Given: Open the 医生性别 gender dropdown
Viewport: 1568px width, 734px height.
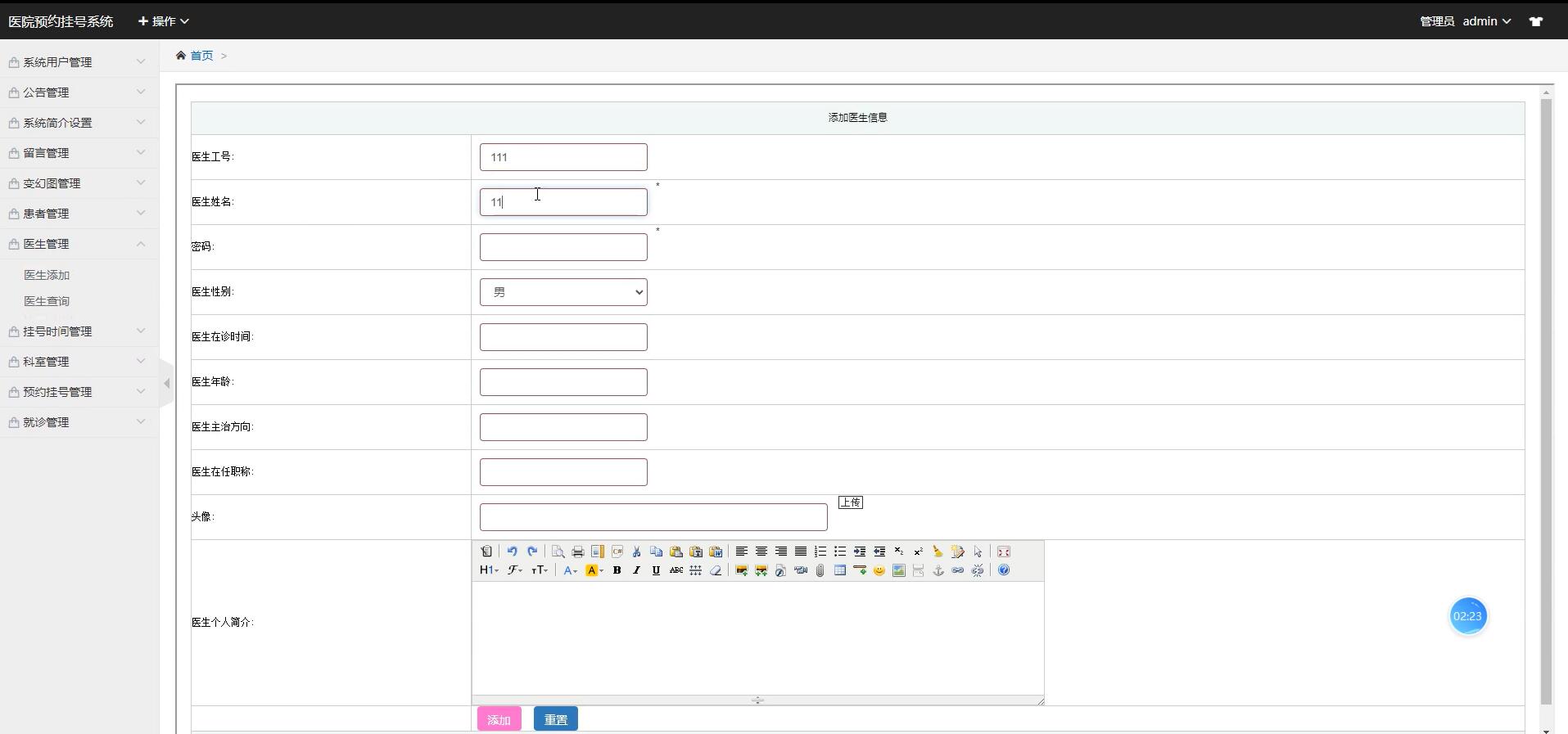Looking at the screenshot, I should coord(563,292).
